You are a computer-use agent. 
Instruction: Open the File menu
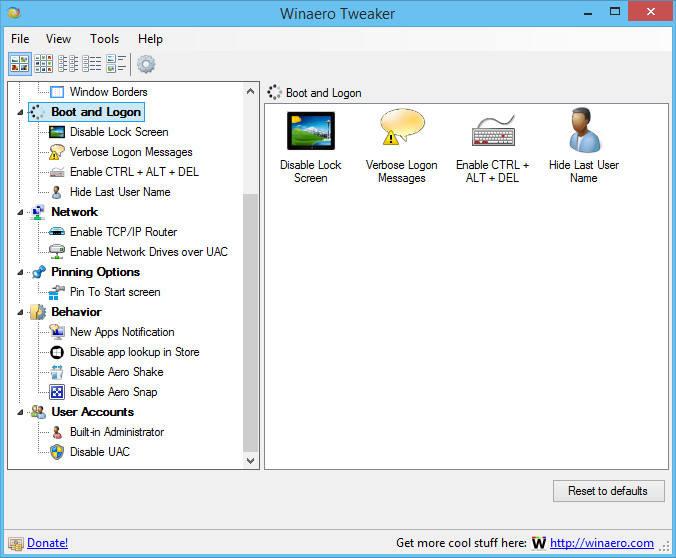[x=20, y=39]
